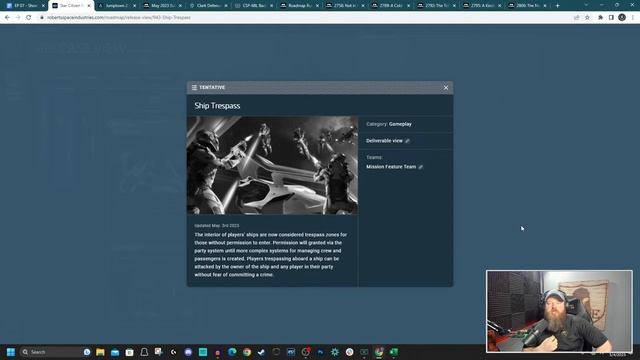This screenshot has height=360, width=640.
Task: Close the Ship Trespass popup
Action: [446, 88]
